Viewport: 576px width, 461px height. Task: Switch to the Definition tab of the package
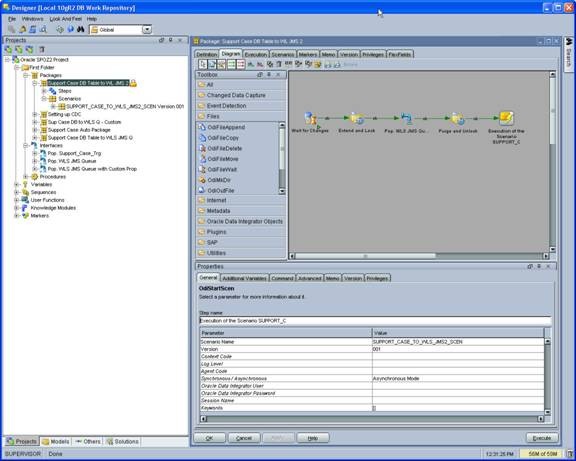(206, 54)
